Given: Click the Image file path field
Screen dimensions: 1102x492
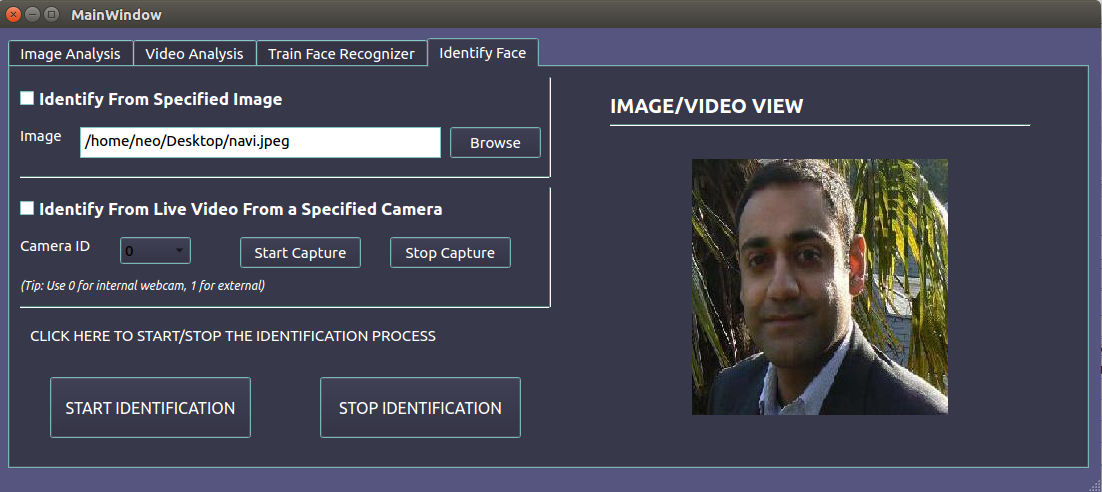Looking at the screenshot, I should click(x=260, y=142).
